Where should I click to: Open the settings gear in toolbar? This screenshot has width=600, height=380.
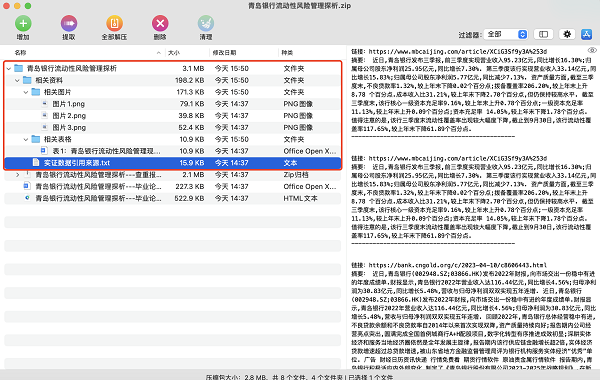(x=567, y=34)
